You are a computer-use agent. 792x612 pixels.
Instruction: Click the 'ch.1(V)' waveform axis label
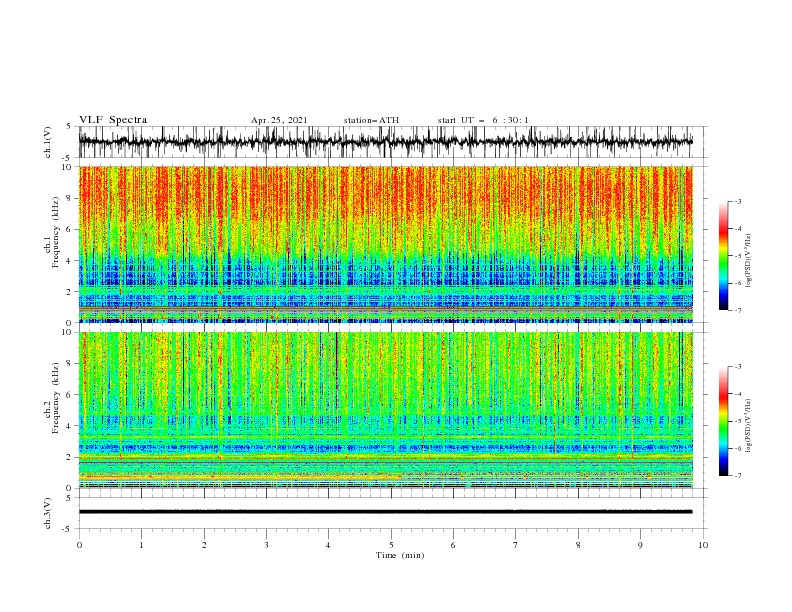tap(48, 142)
